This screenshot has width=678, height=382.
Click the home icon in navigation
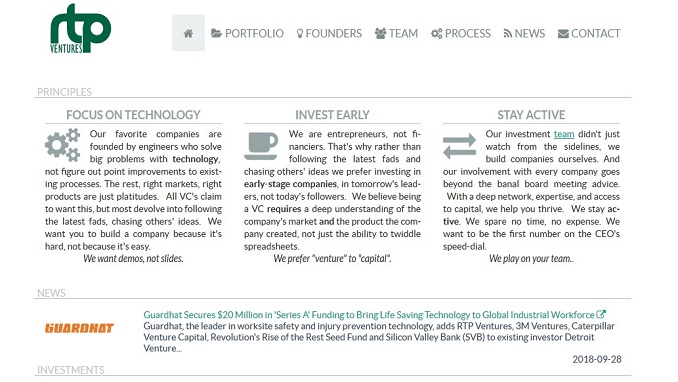click(188, 33)
